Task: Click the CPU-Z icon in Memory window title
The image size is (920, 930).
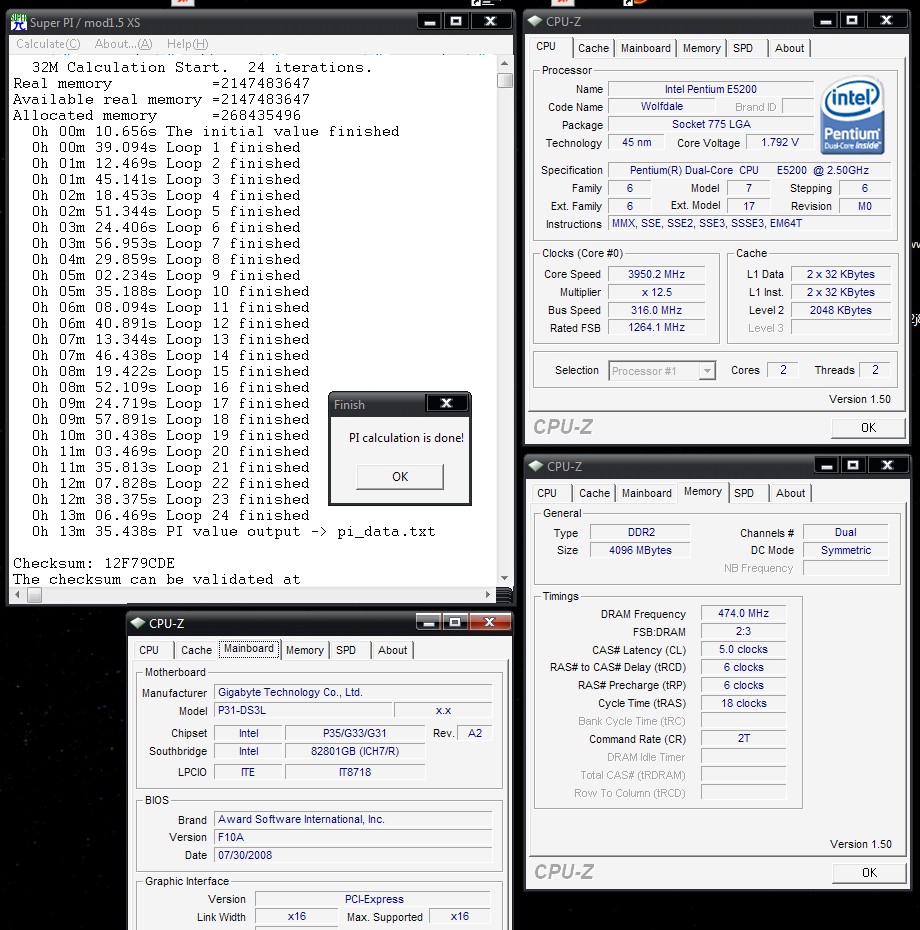Action: (536, 466)
